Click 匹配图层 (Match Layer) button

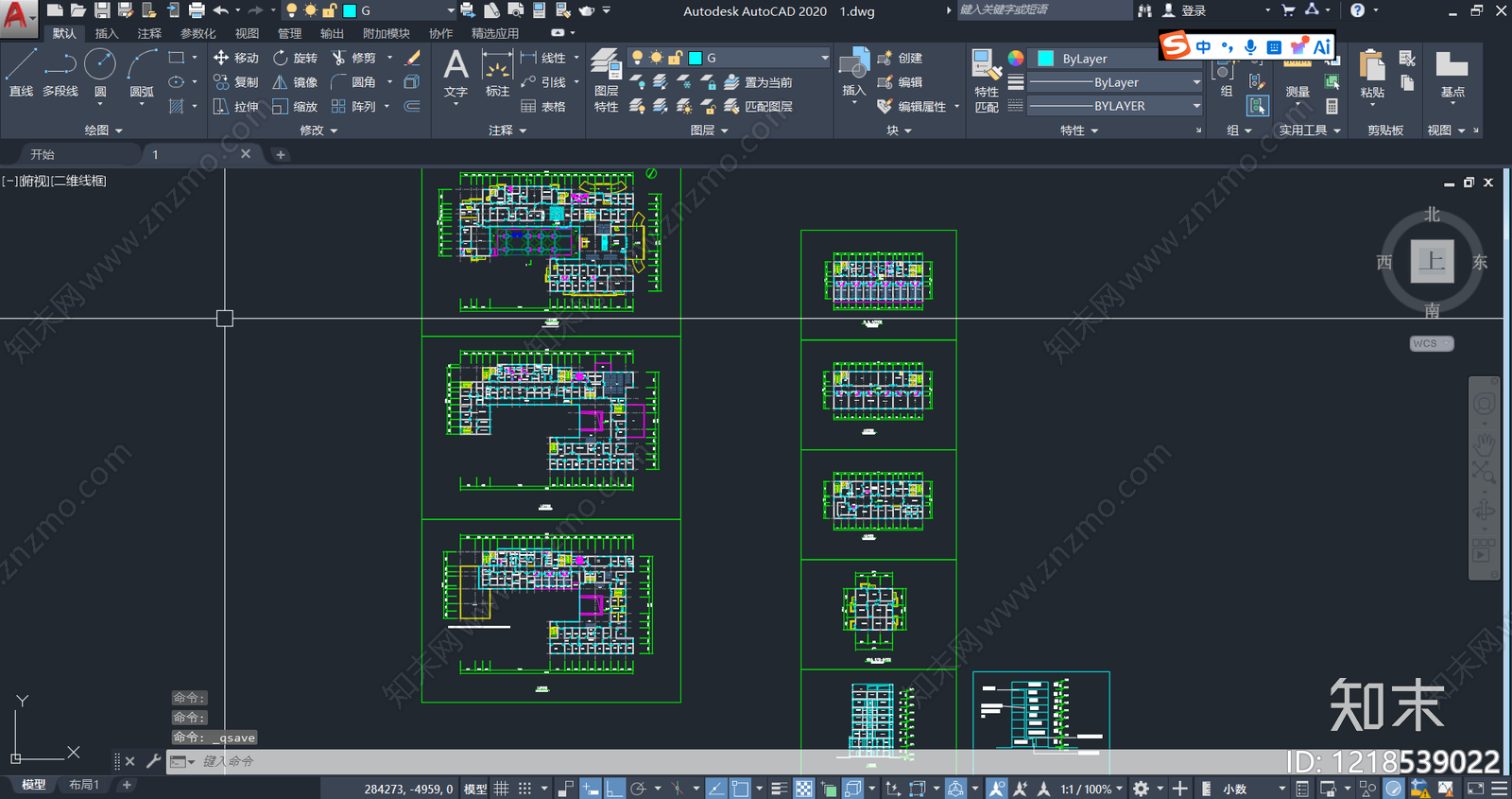pos(758,107)
